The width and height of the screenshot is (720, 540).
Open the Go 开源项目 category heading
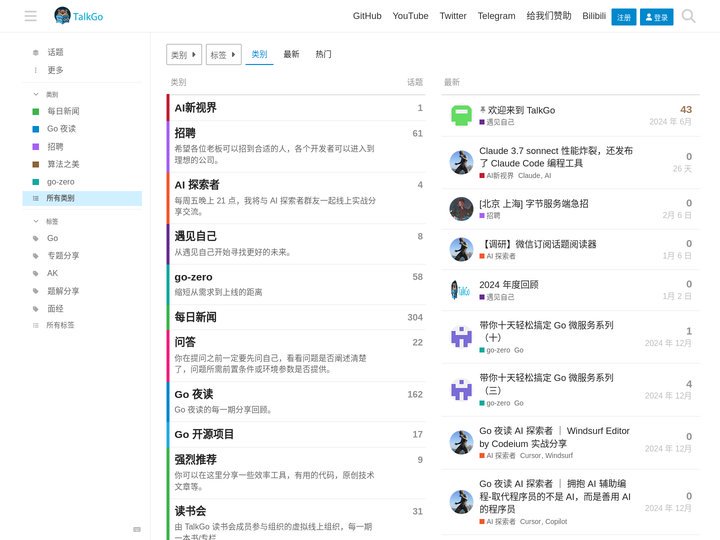click(x=204, y=434)
